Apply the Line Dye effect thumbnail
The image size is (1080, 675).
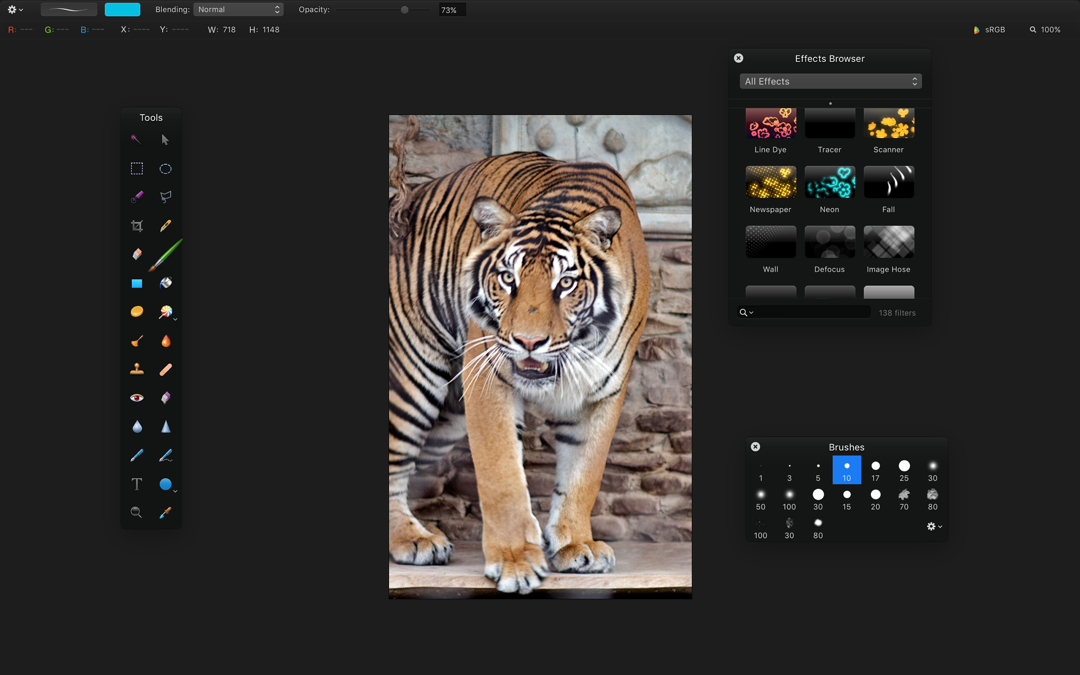pos(771,123)
